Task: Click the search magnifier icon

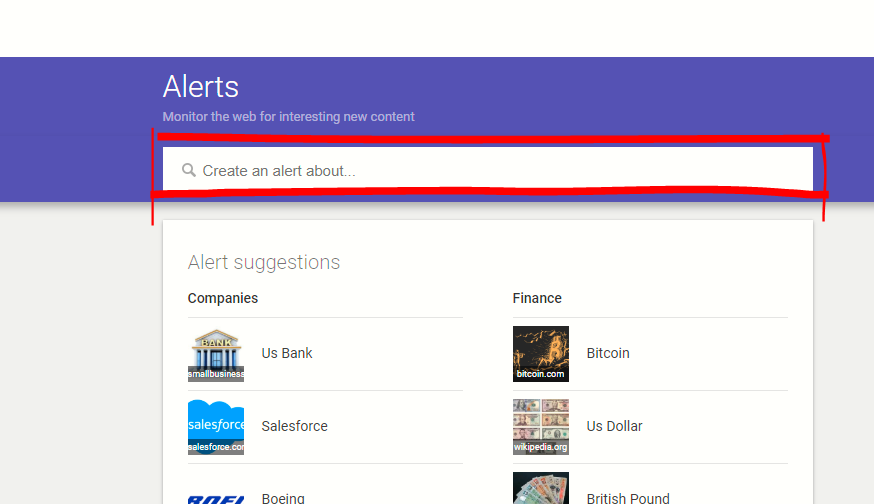Action: 188,171
